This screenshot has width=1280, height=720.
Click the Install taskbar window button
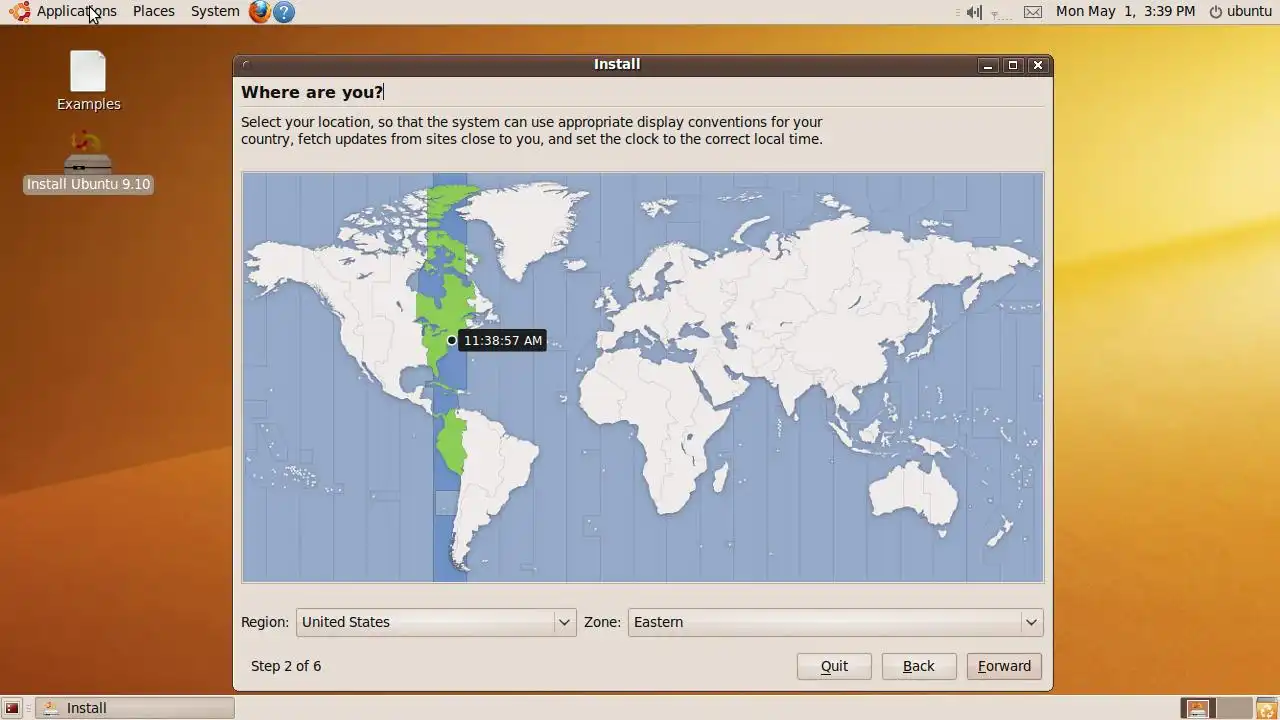click(x=135, y=708)
